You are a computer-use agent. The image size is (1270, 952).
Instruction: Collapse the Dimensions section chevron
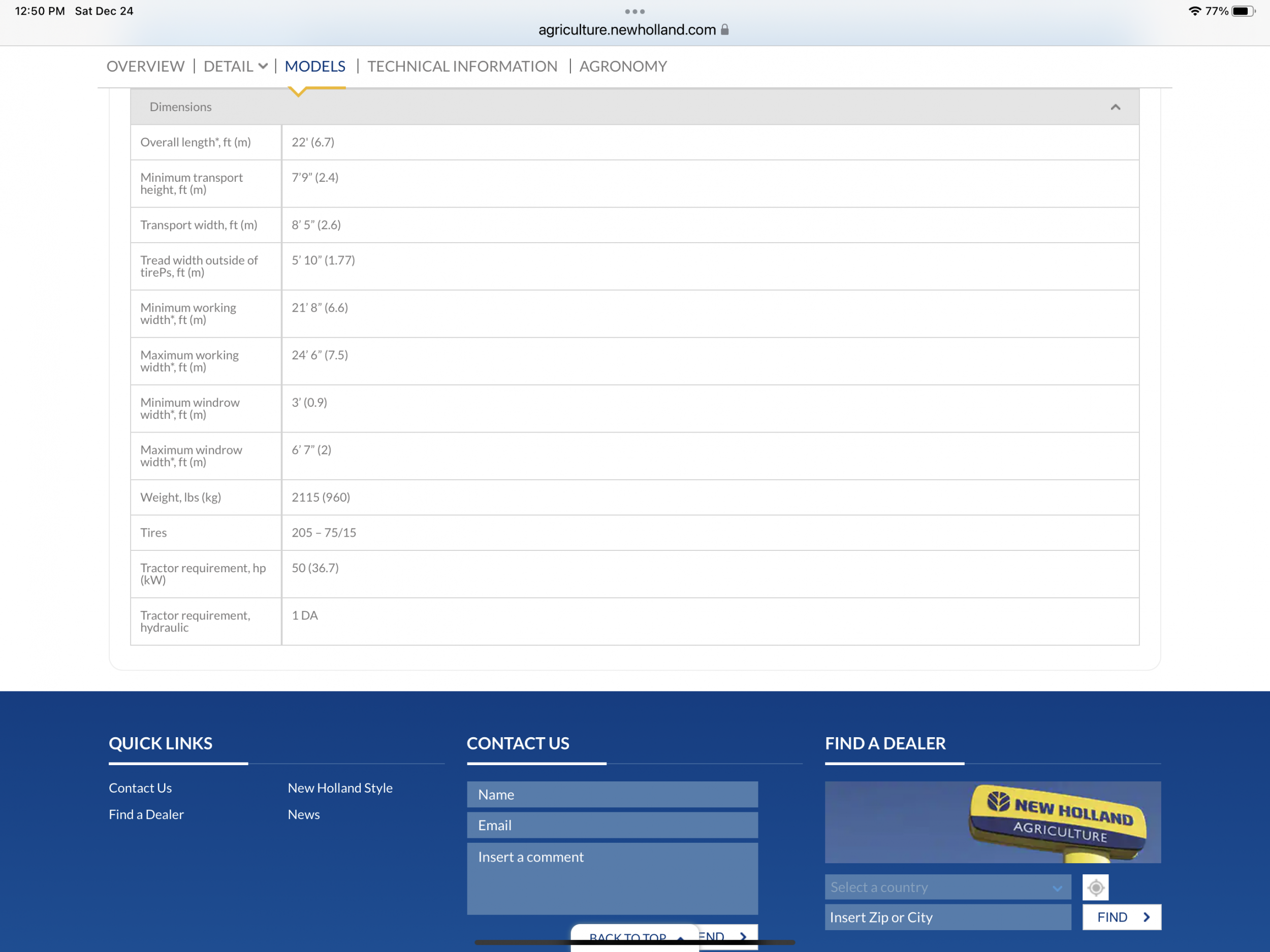coord(1115,107)
